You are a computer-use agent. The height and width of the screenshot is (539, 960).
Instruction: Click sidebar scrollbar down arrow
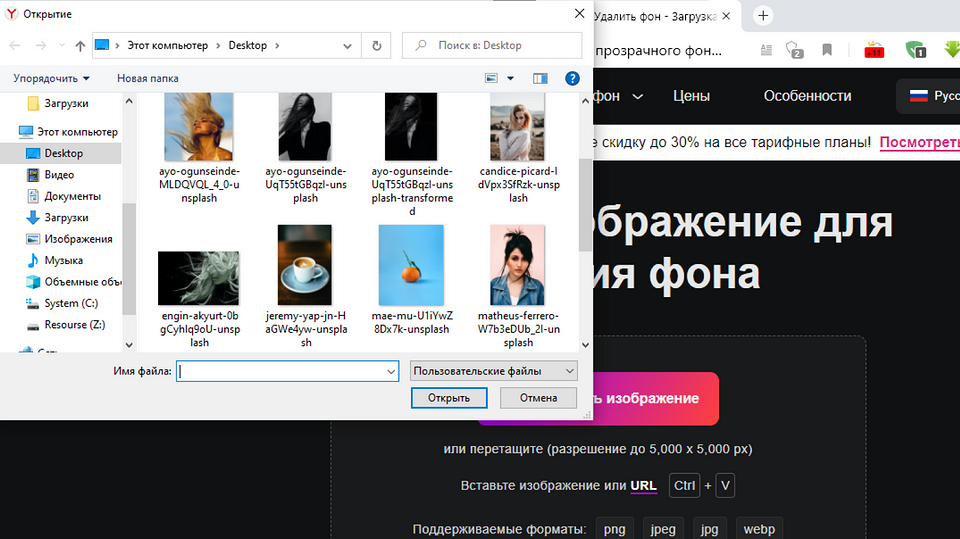coord(129,345)
